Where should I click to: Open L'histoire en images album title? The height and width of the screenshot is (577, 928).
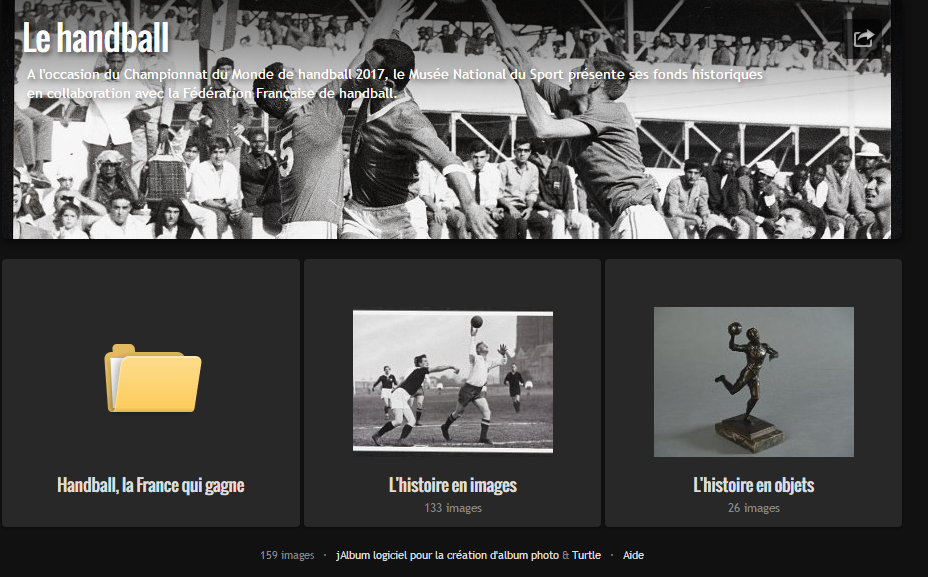453,485
